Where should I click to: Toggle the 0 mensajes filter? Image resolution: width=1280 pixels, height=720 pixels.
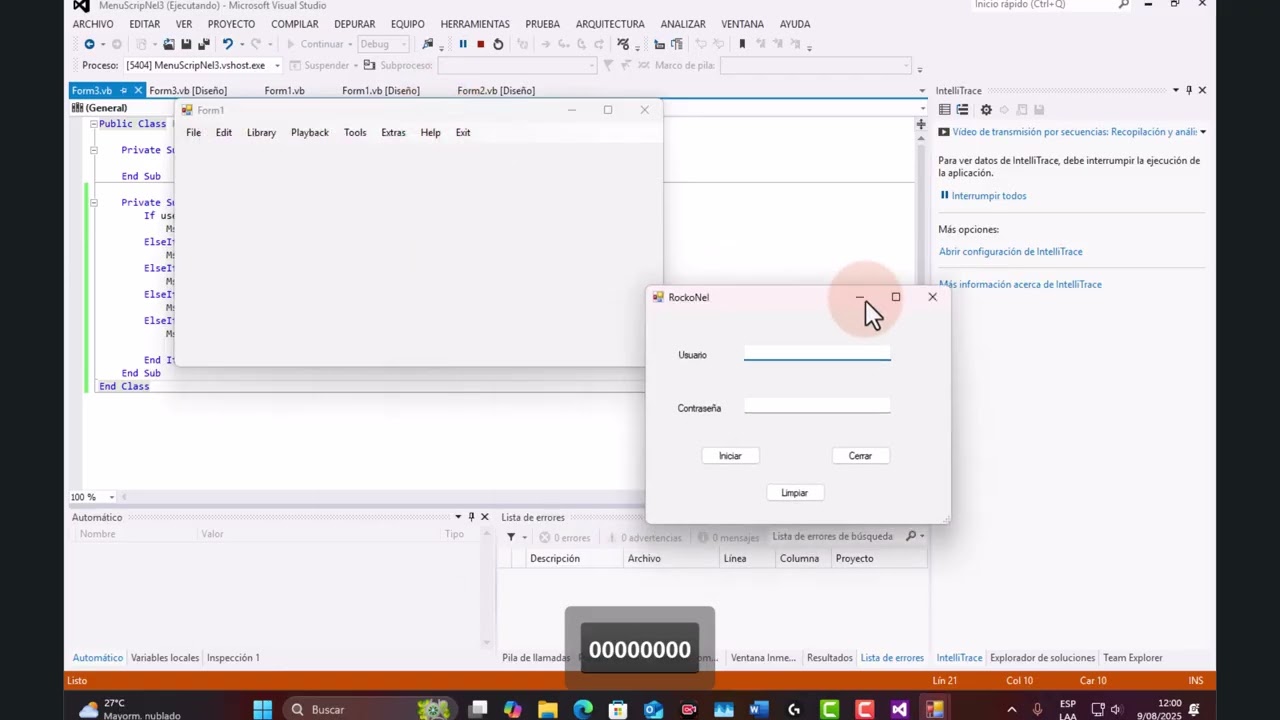pyautogui.click(x=730, y=537)
